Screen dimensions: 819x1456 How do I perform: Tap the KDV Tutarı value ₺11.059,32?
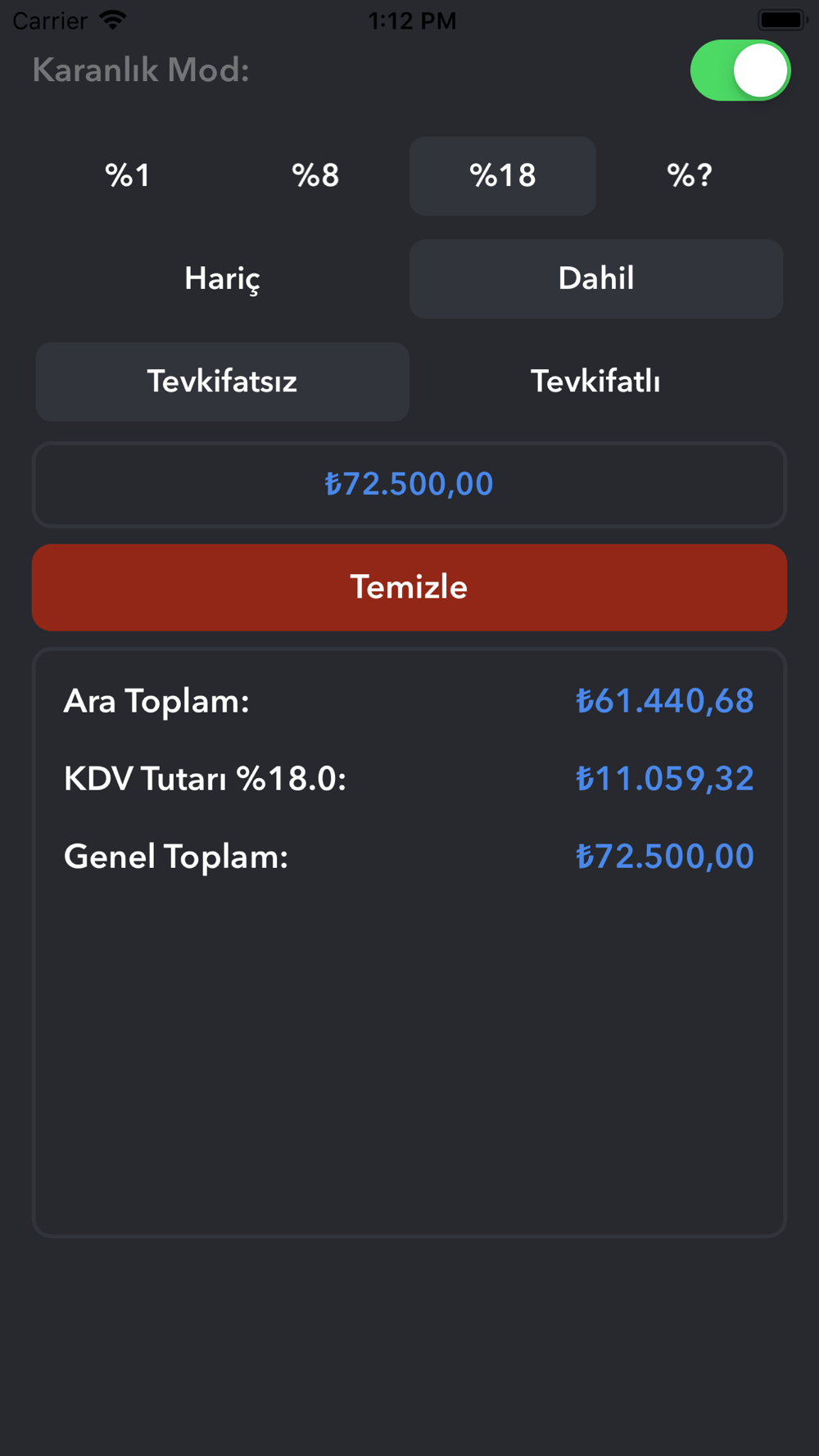coord(664,779)
